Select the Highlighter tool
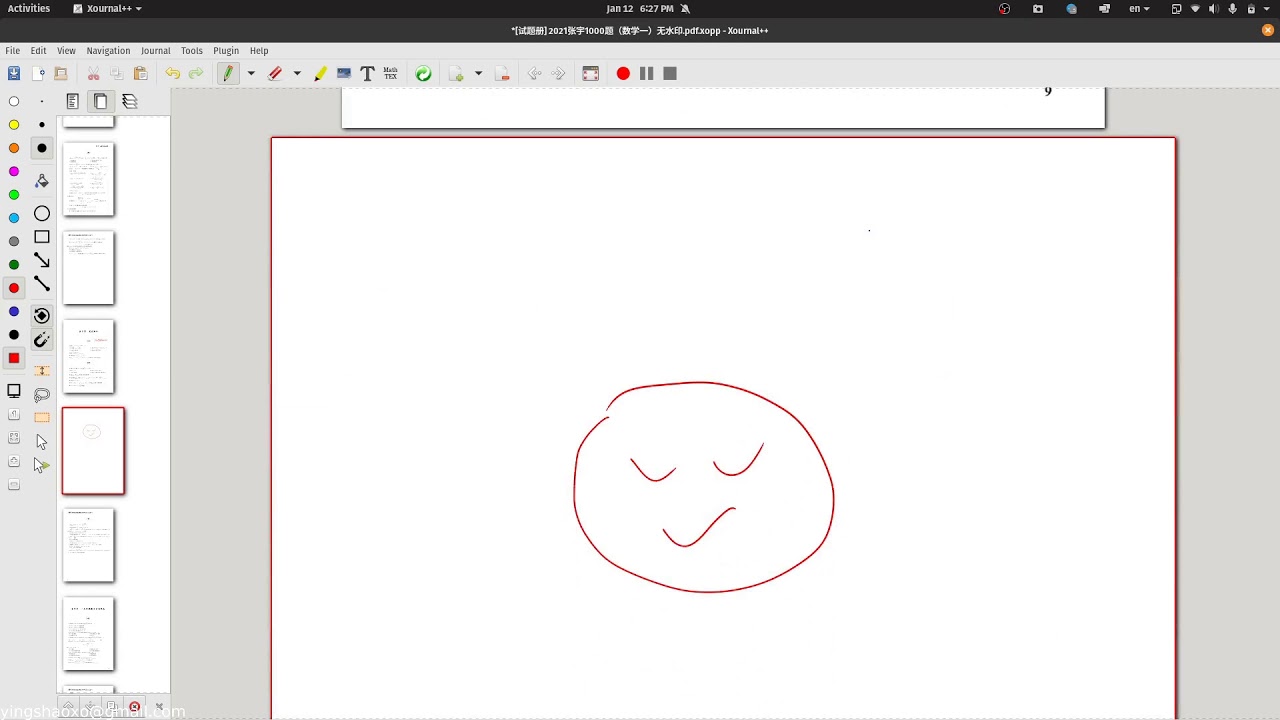 point(320,73)
